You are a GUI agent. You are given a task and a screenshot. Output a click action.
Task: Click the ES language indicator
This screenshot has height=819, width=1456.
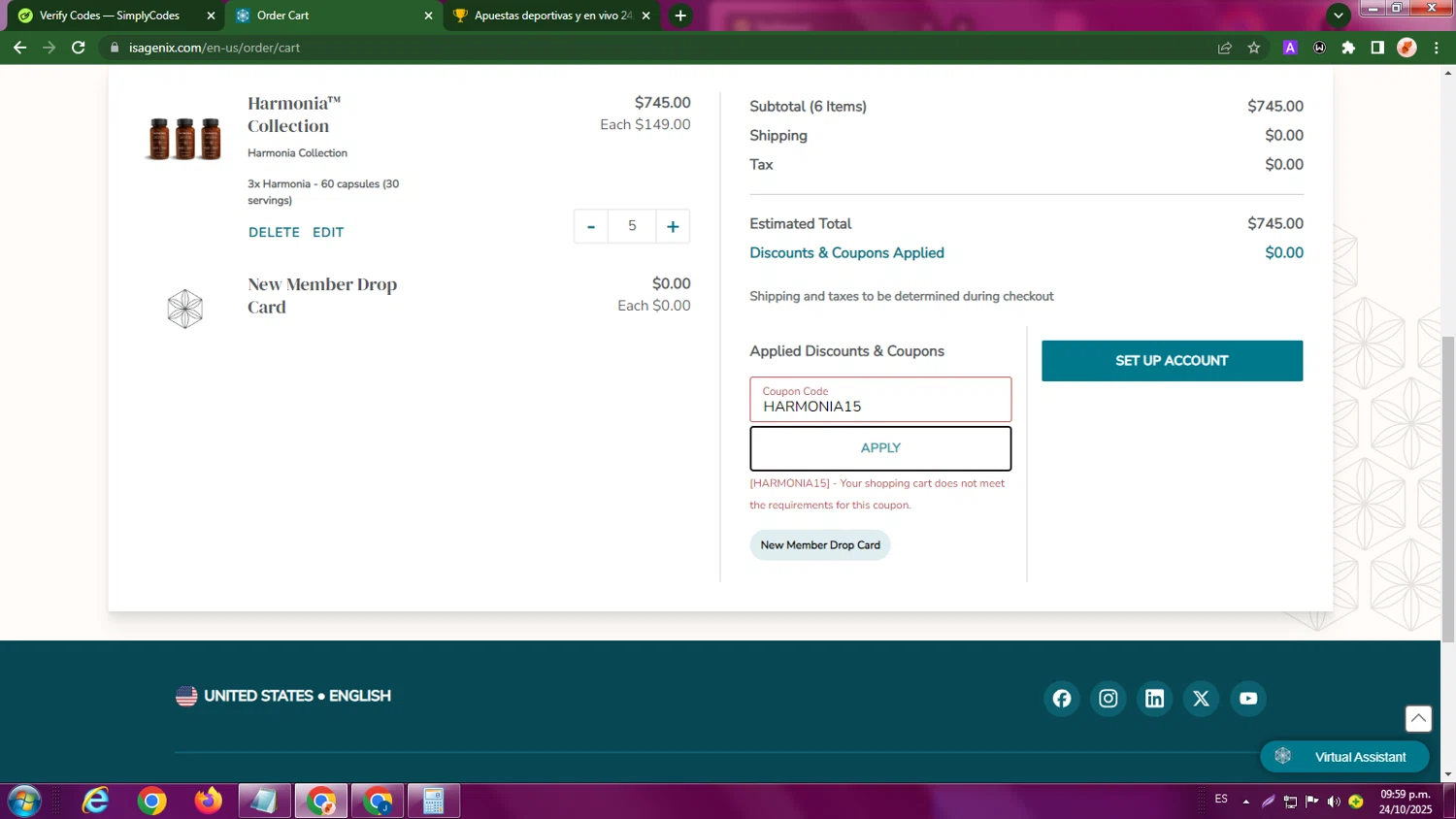pos(1221,800)
